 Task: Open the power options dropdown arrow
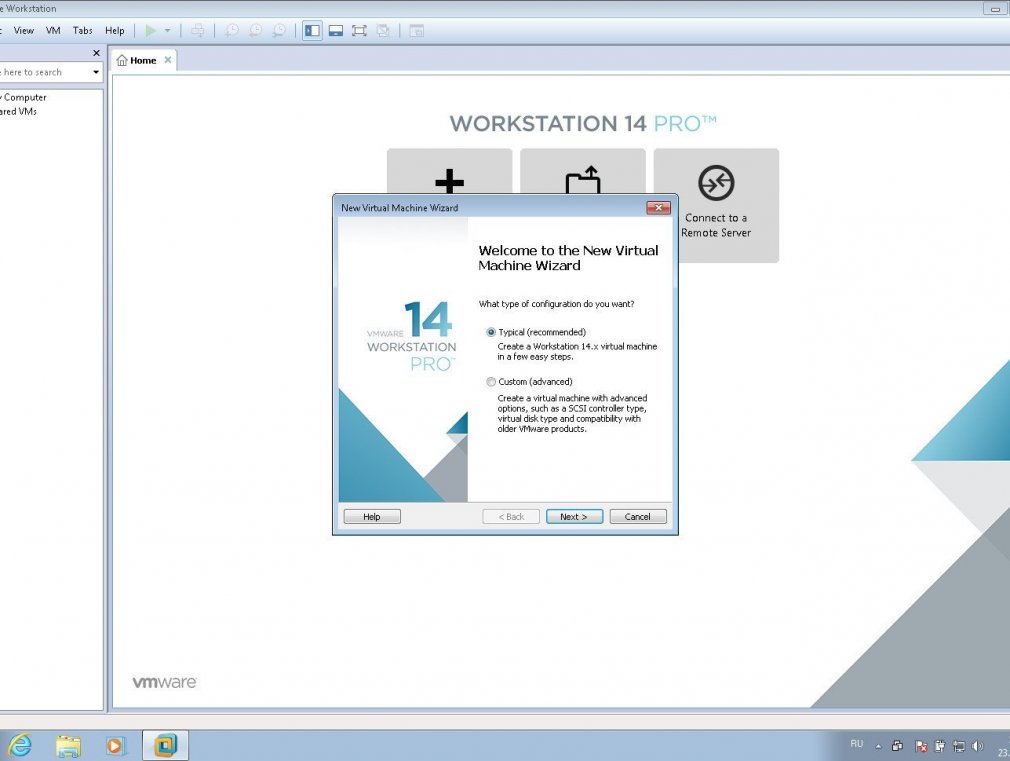(x=167, y=30)
